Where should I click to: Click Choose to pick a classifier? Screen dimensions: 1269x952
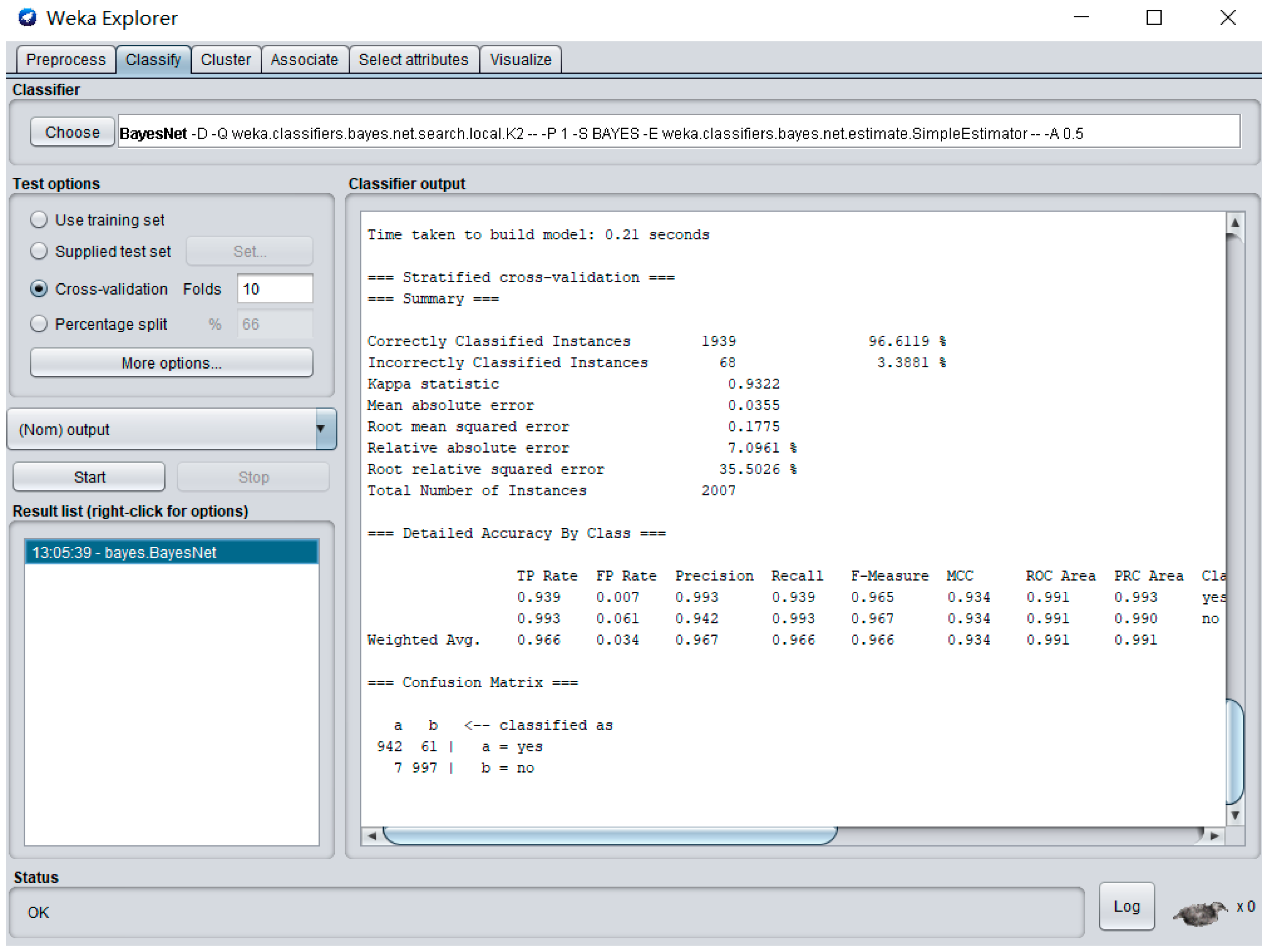(72, 133)
